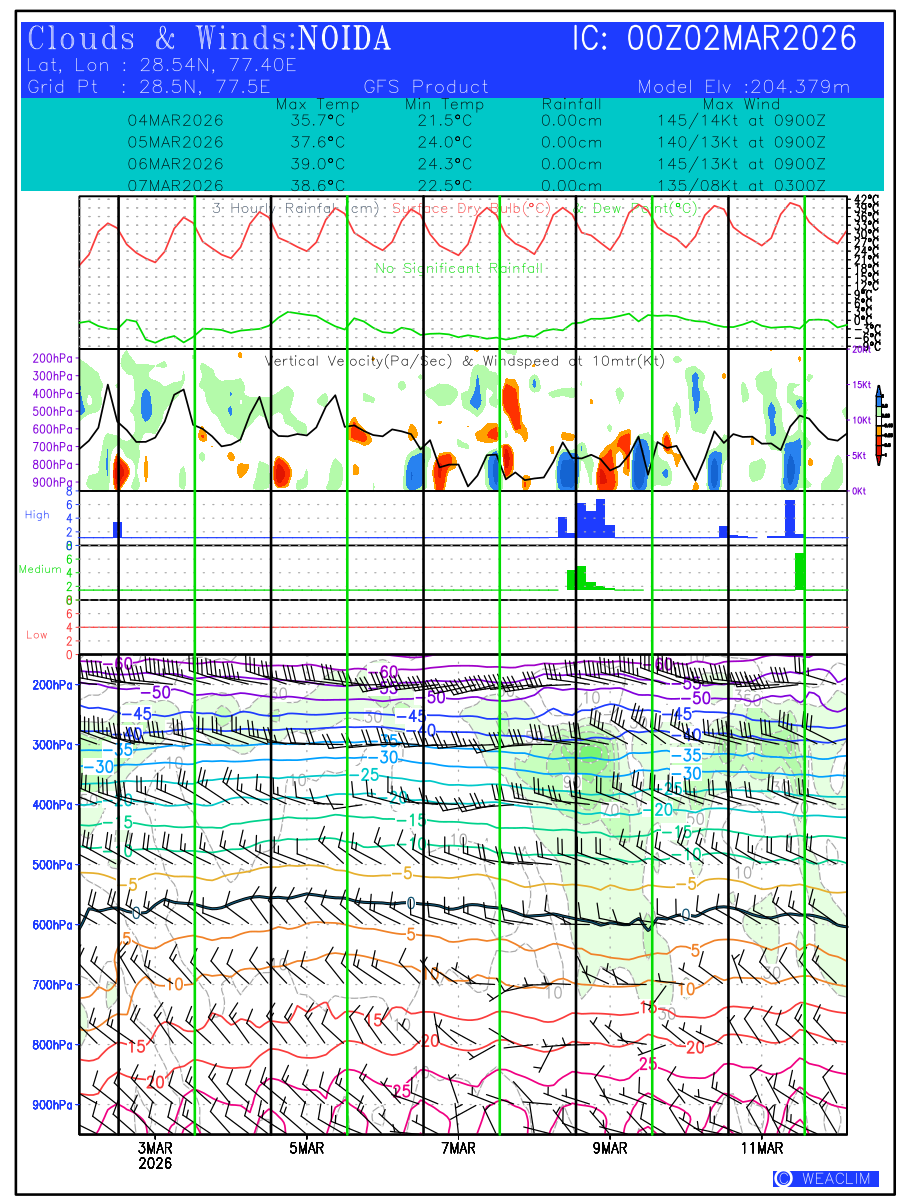The height and width of the screenshot is (1200, 900).
Task: Click the GFS Product label
Action: pos(426,87)
